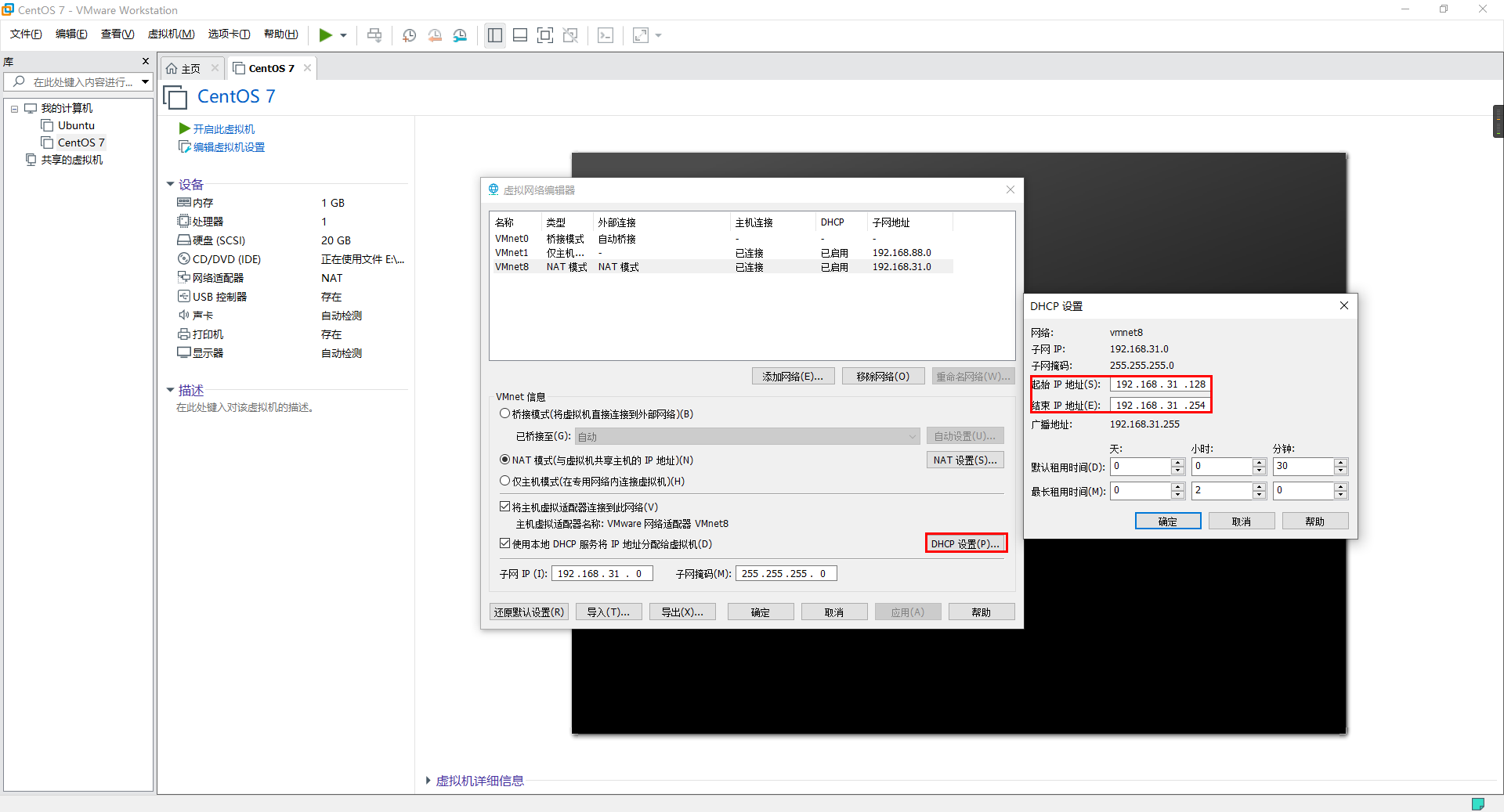
Task: Increase 默认租用时间 minutes stepper up arrow
Action: point(1341,463)
